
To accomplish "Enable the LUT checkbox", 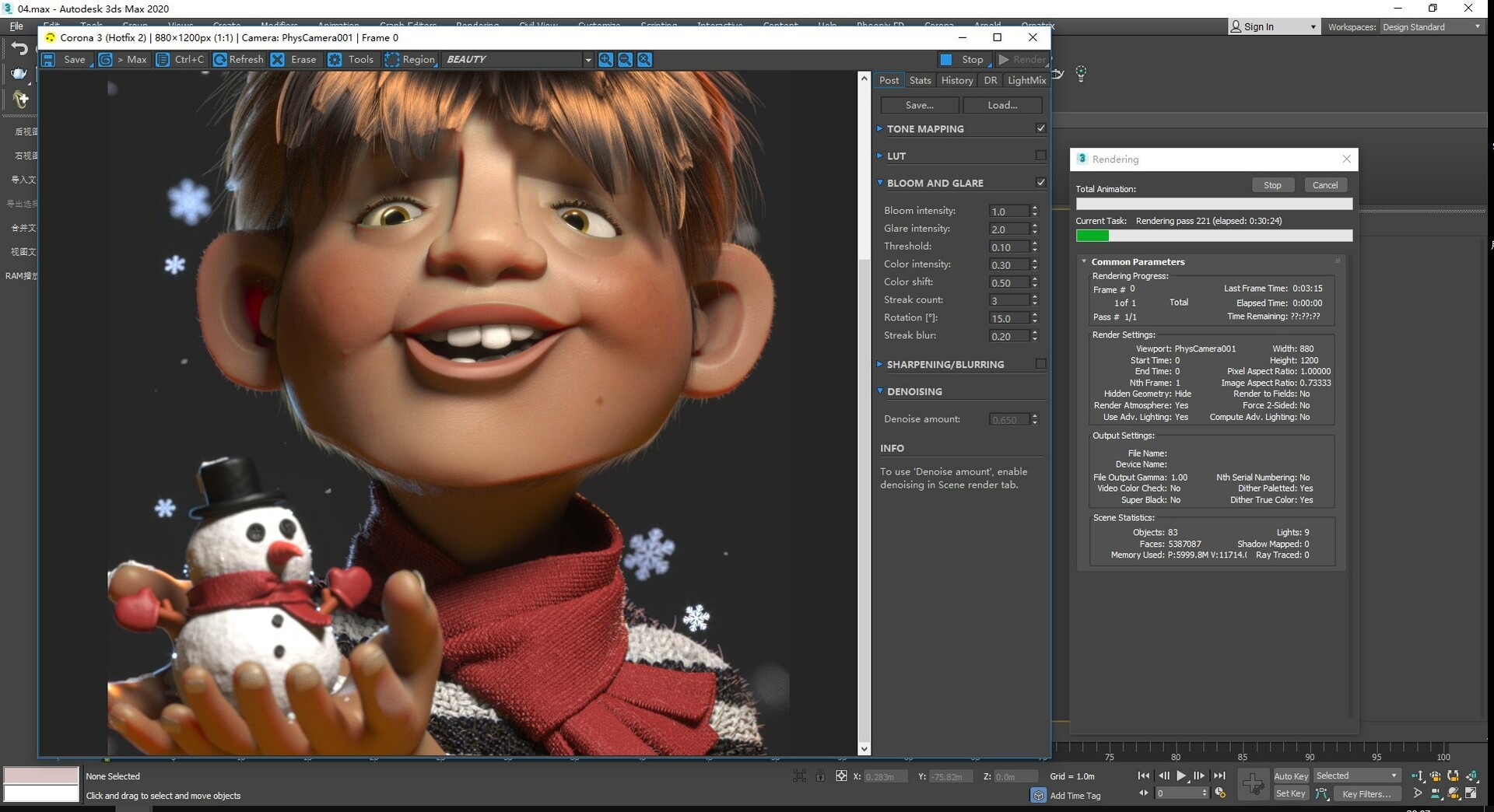I will [1040, 156].
